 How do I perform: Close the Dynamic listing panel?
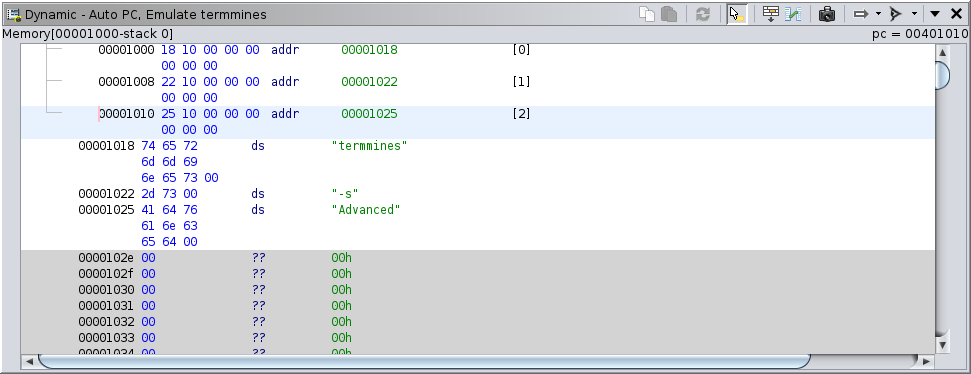click(956, 14)
